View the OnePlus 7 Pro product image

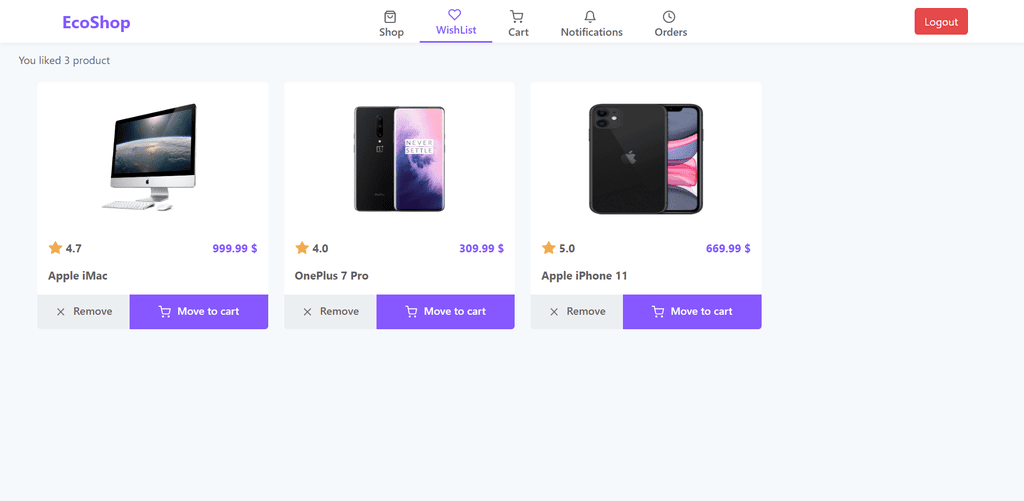399,159
